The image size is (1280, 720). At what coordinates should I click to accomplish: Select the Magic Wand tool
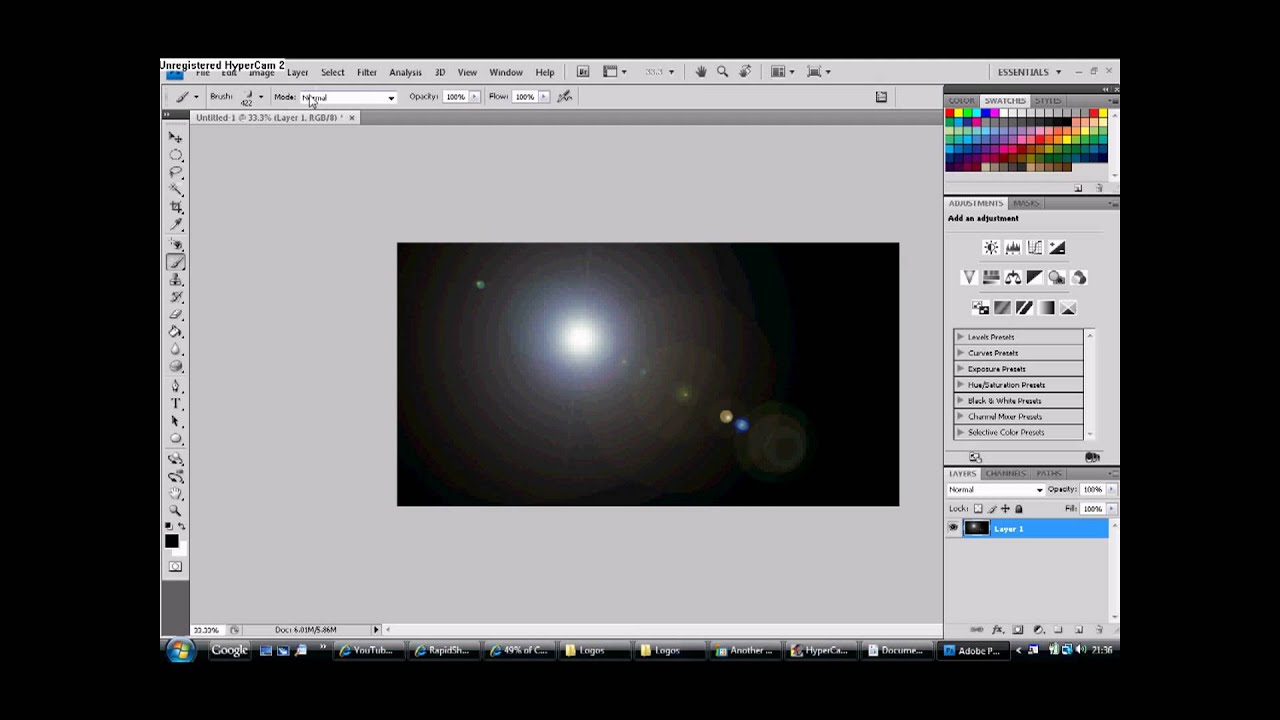click(176, 189)
